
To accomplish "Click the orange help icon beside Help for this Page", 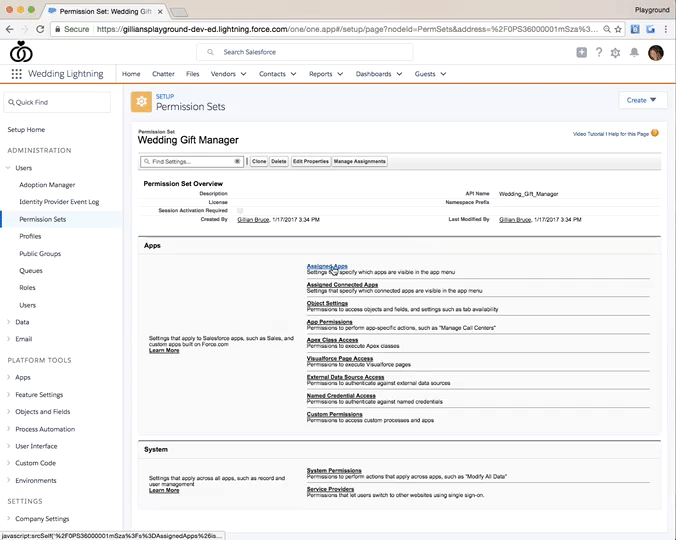I will point(654,133).
